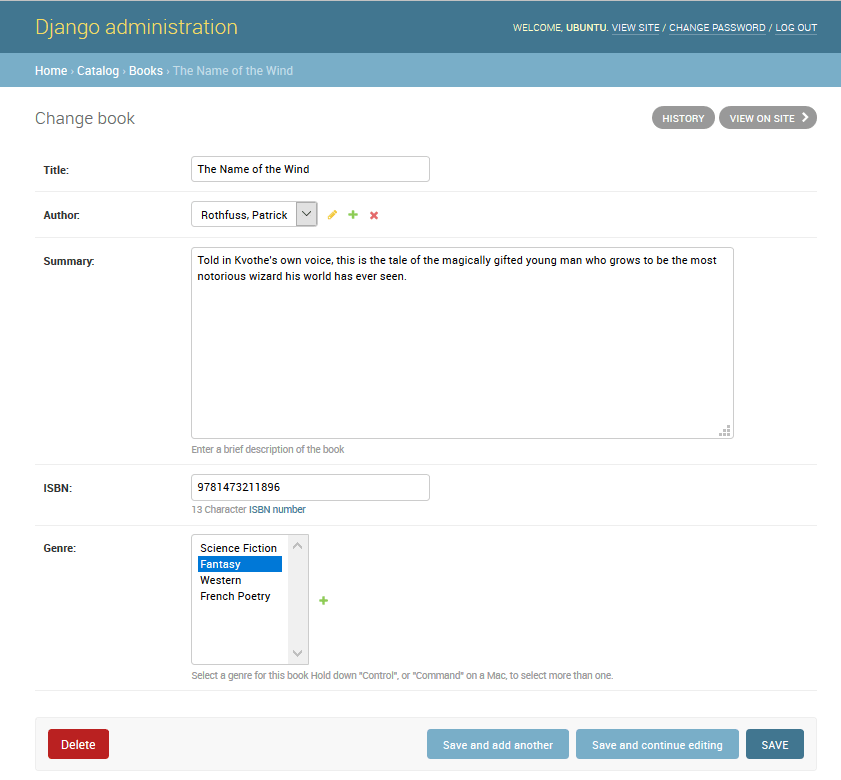
Task: Select Fantasy in the Genre list
Action: pos(239,564)
